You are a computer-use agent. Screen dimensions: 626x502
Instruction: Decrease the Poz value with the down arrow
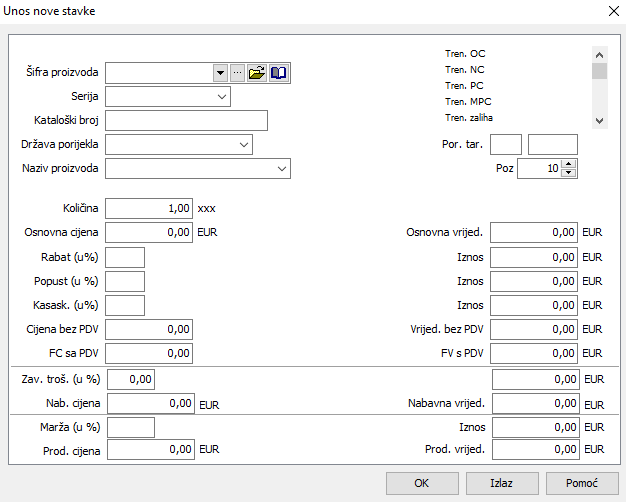click(570, 173)
